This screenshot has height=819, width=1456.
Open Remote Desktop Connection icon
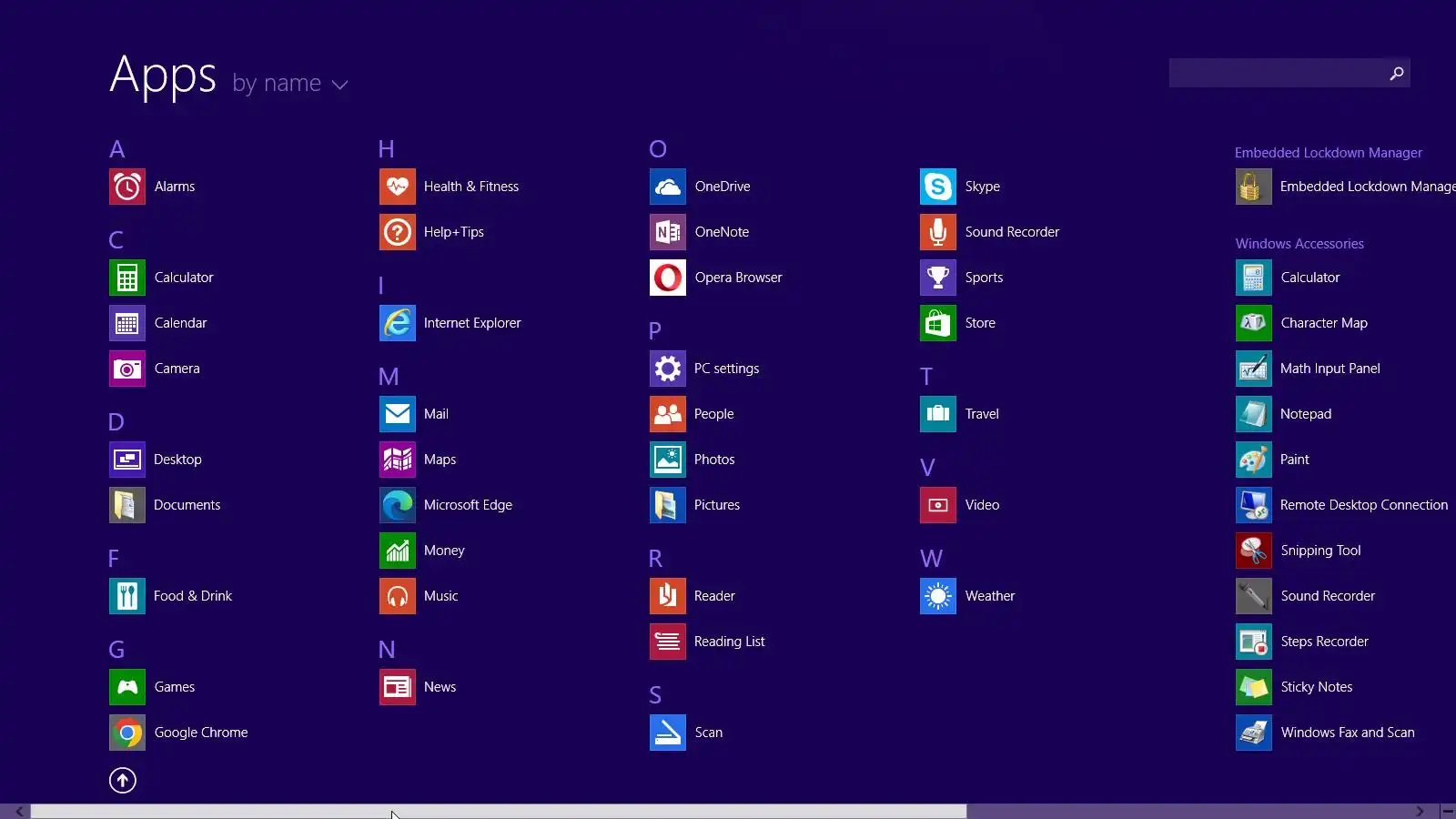[1254, 505]
